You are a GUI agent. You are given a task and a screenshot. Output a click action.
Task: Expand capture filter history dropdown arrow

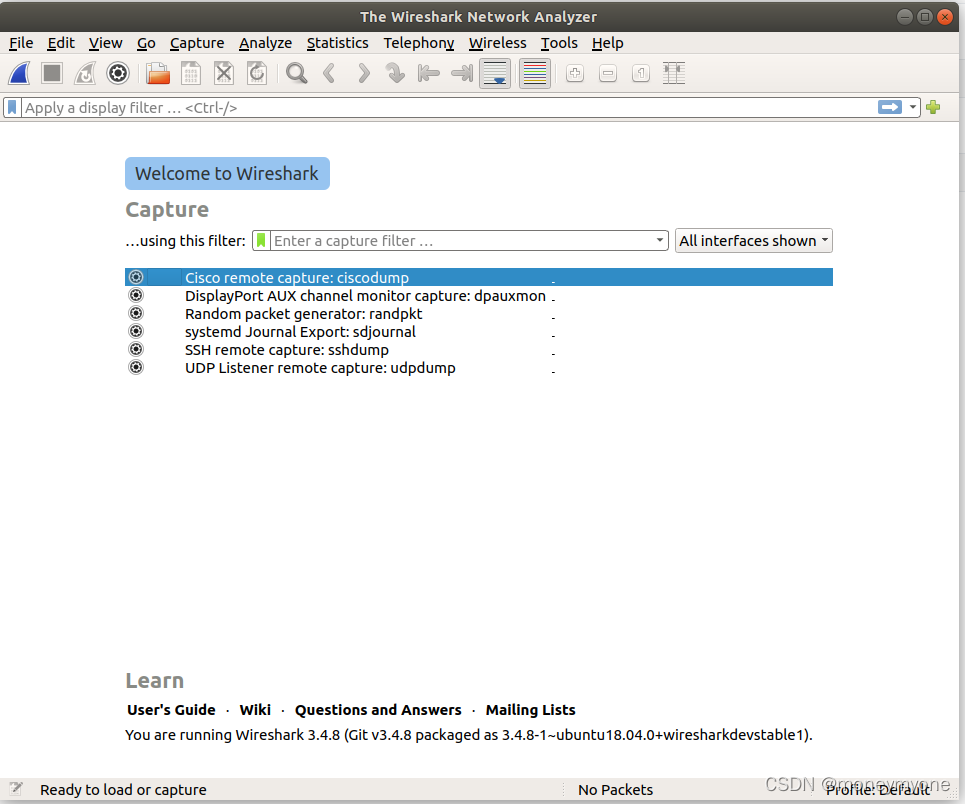tap(659, 241)
